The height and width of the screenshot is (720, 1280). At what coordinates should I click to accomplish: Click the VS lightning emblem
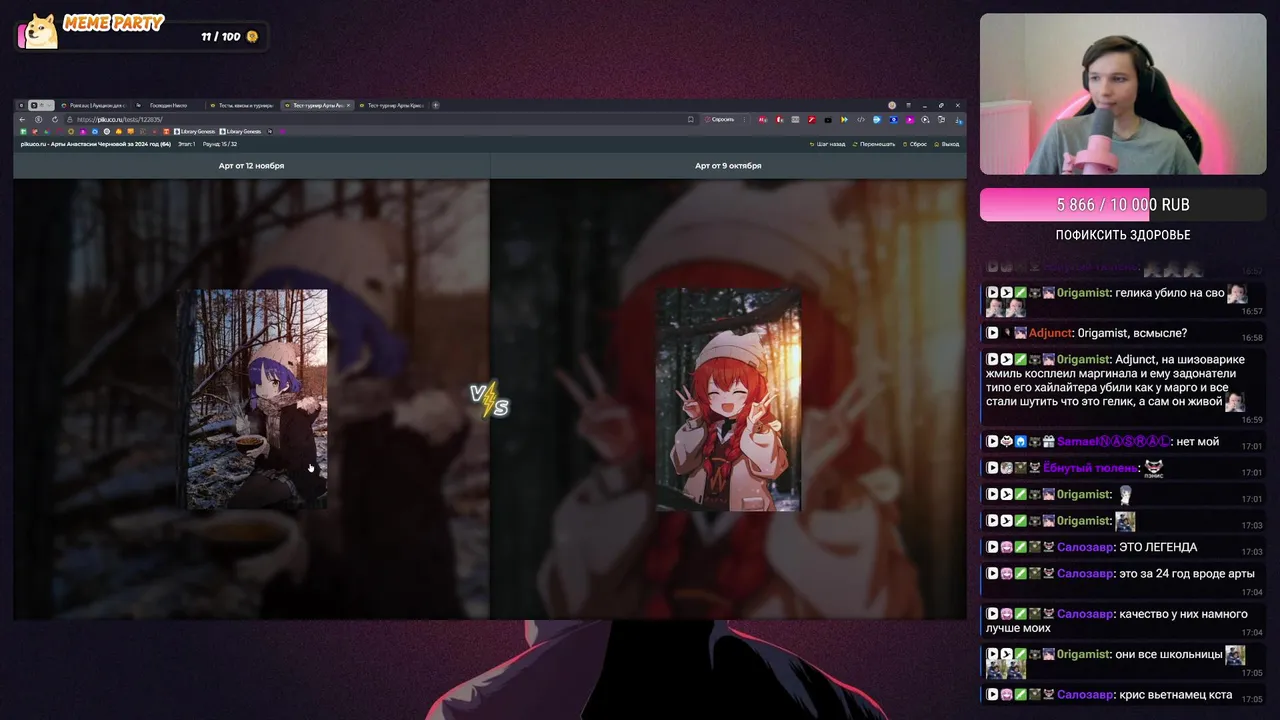point(490,399)
